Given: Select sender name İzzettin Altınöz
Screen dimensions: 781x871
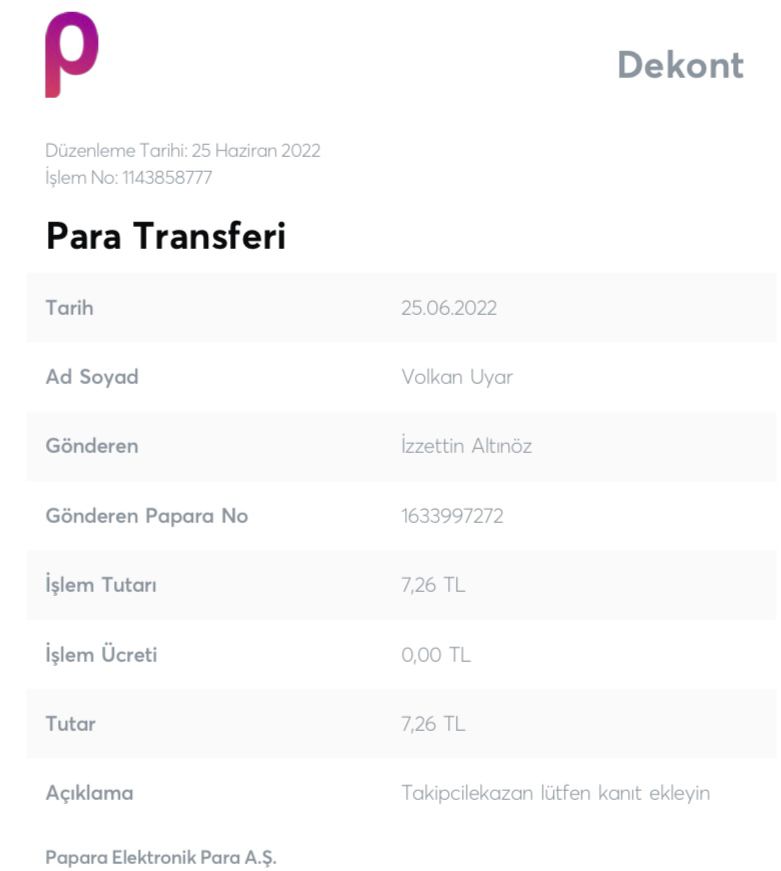Looking at the screenshot, I should pos(467,446).
